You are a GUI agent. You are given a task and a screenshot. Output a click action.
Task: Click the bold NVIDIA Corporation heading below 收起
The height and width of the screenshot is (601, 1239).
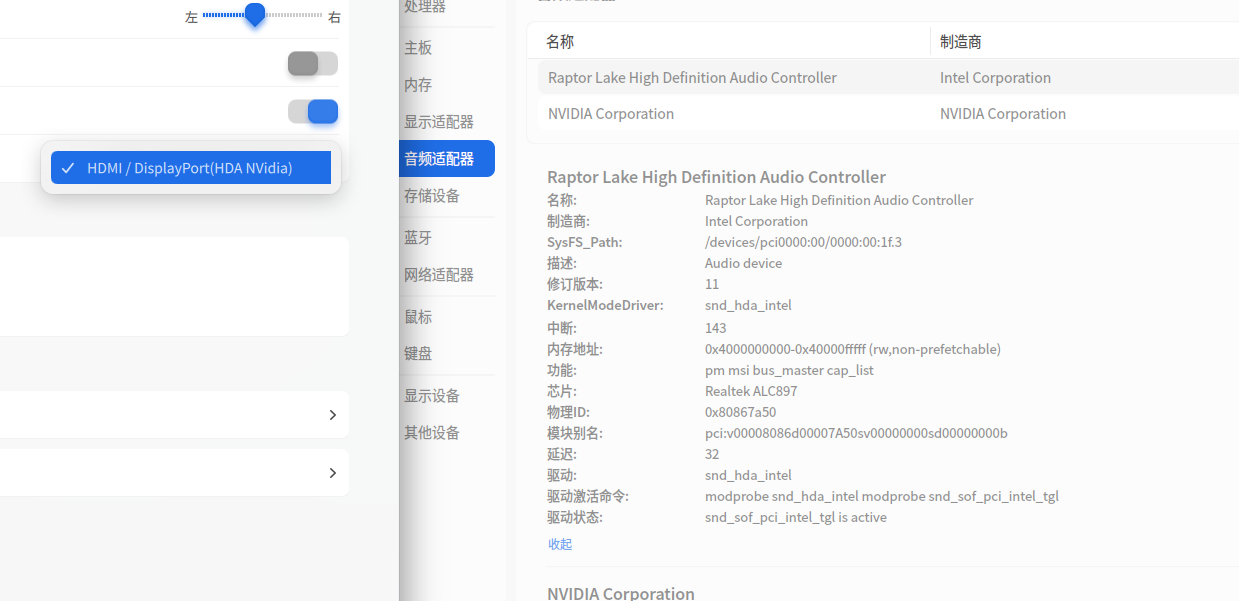coord(621,593)
